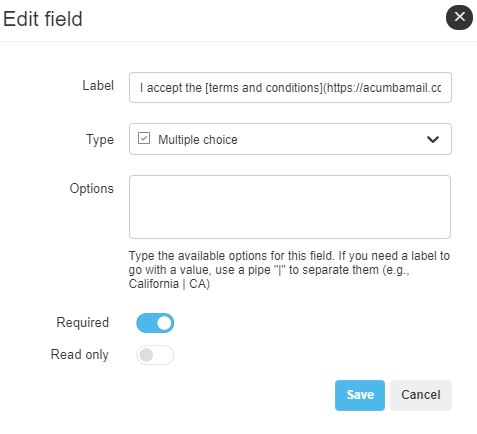Image resolution: width=477 pixels, height=434 pixels.
Task: Click the options help text about pipe separator
Action: point(289,270)
